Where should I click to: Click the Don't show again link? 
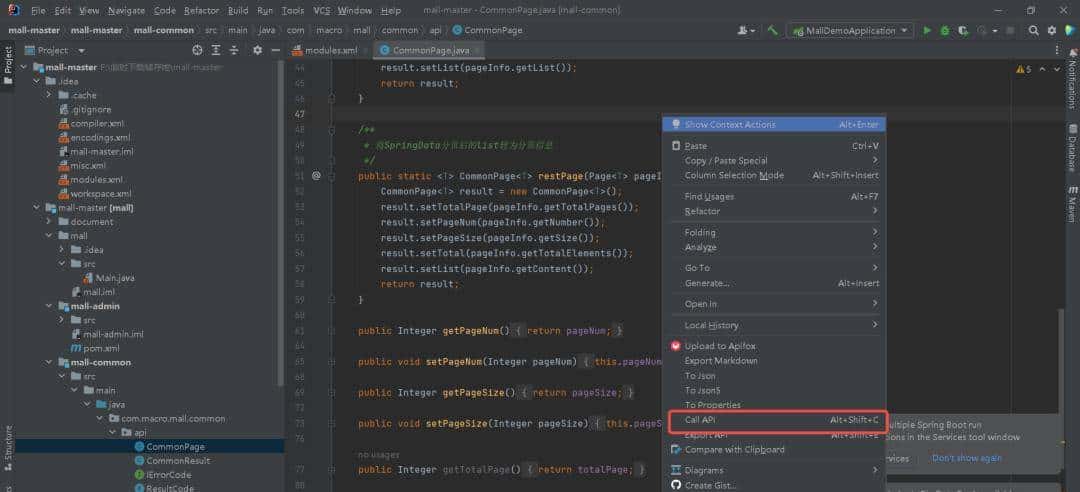click(966, 458)
